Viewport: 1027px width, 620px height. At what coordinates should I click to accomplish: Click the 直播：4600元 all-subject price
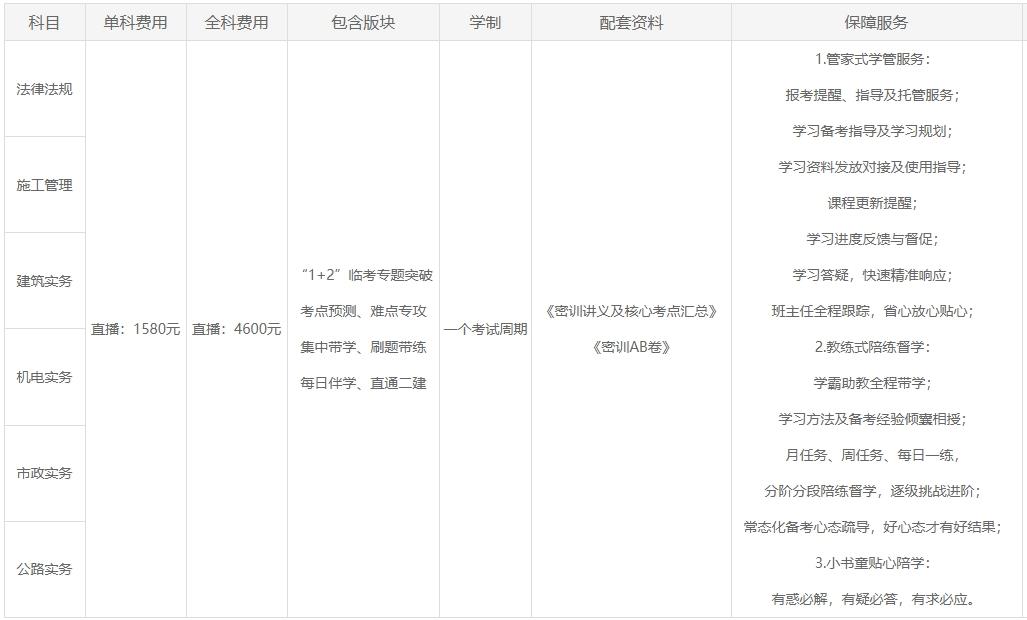pyautogui.click(x=236, y=329)
